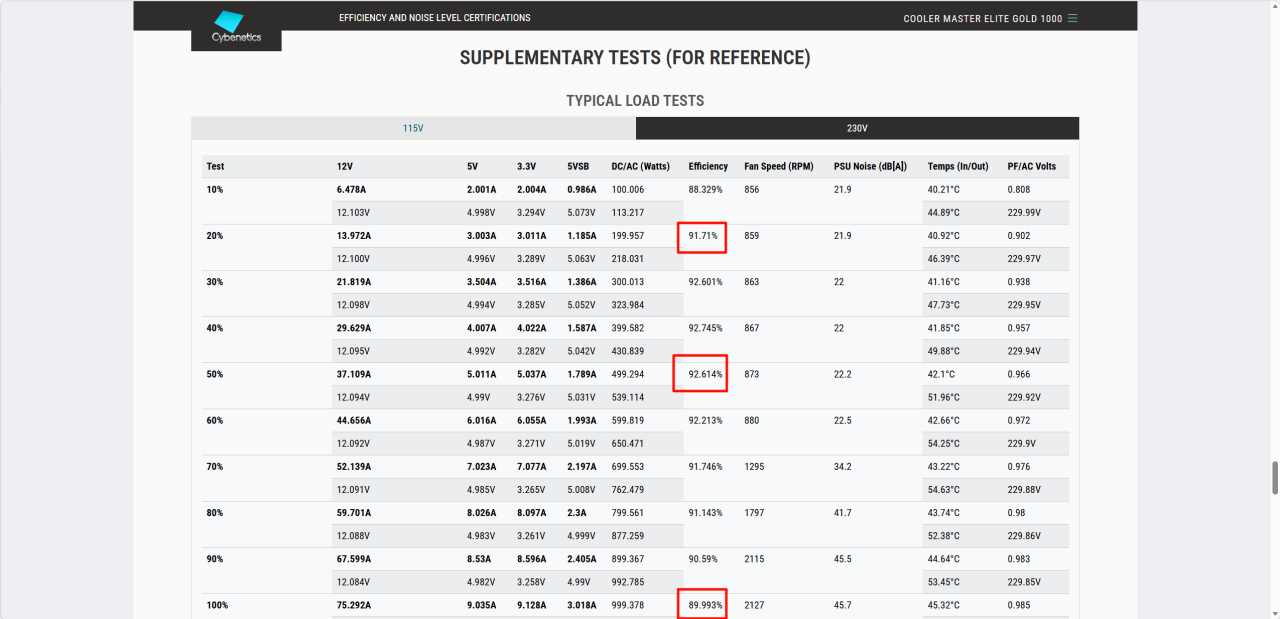Viewport: 1280px width, 619px height.
Task: Click the Typical Load Tests heading
Action: 635,101
